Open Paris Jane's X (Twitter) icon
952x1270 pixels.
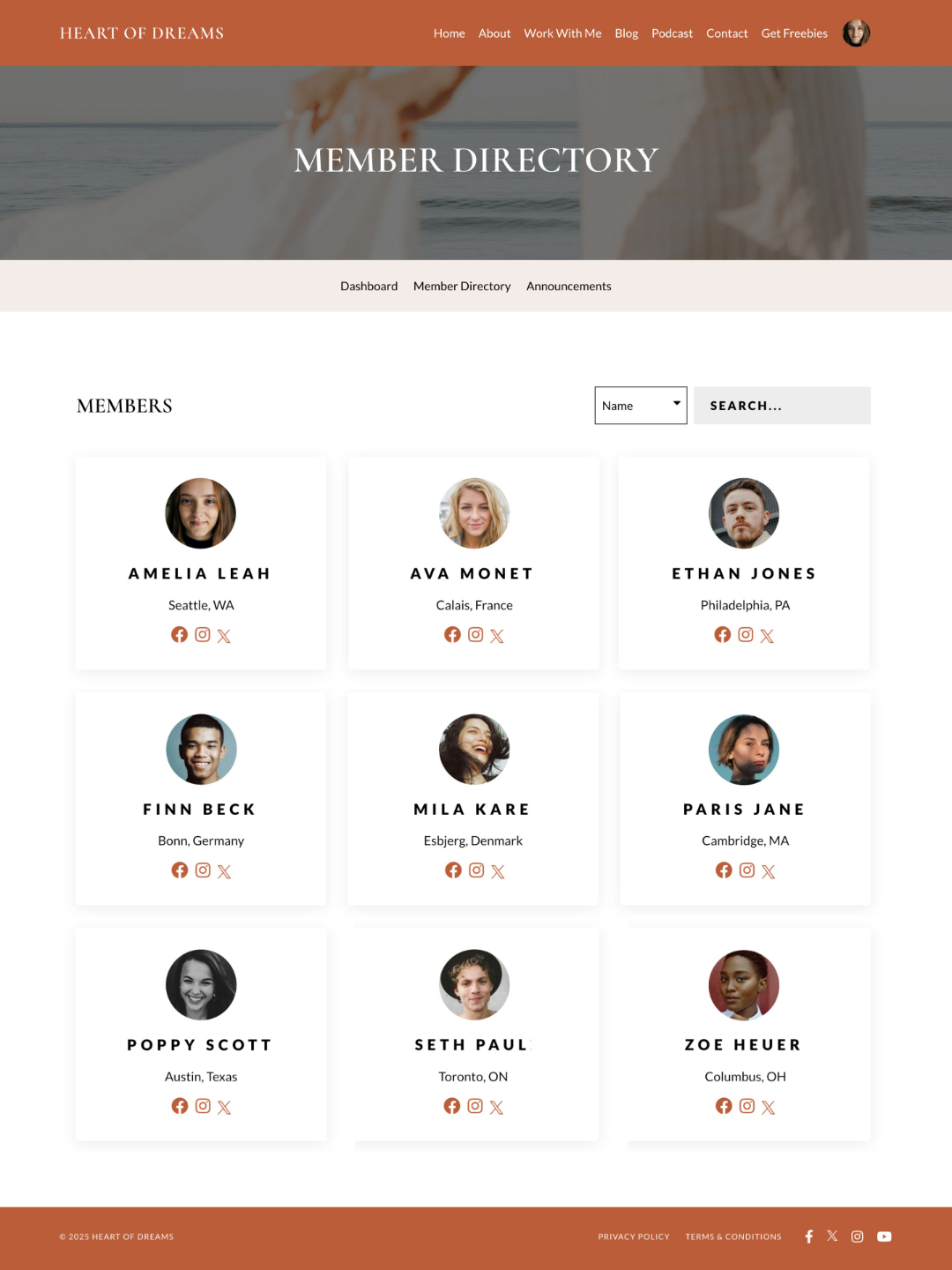coord(769,870)
